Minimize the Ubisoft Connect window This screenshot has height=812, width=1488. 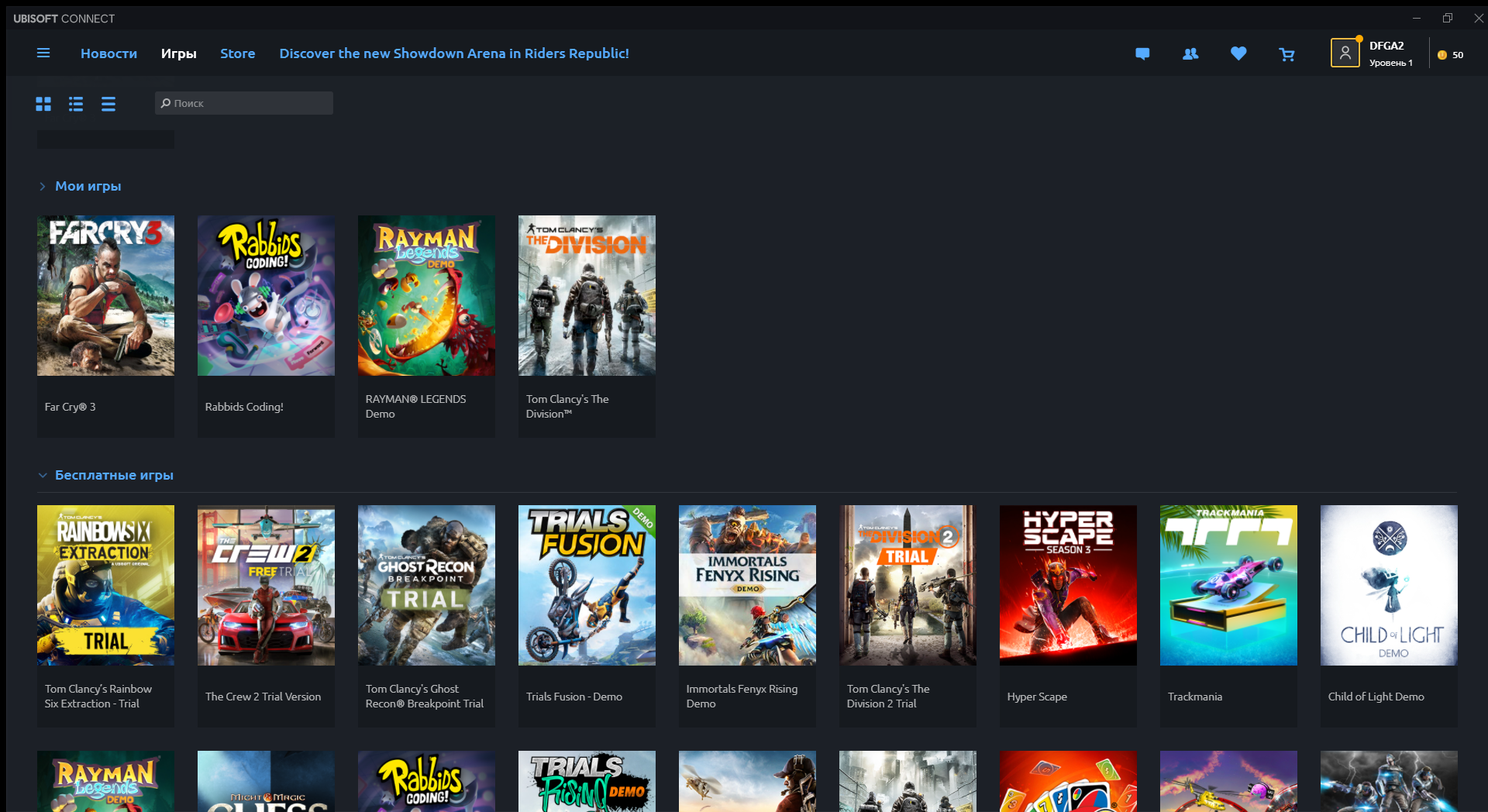click(x=1417, y=18)
